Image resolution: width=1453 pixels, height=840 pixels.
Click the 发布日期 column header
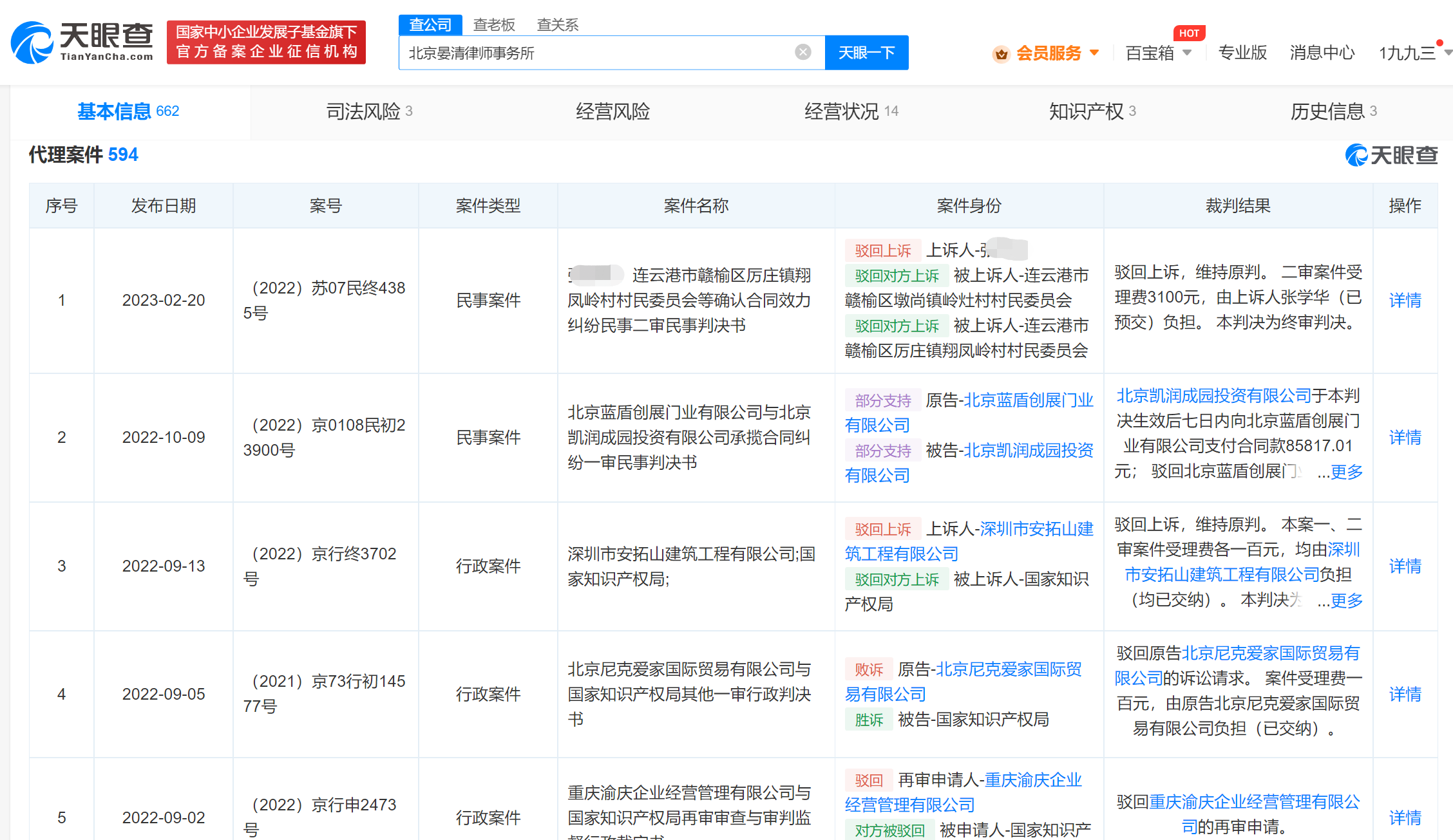click(164, 206)
